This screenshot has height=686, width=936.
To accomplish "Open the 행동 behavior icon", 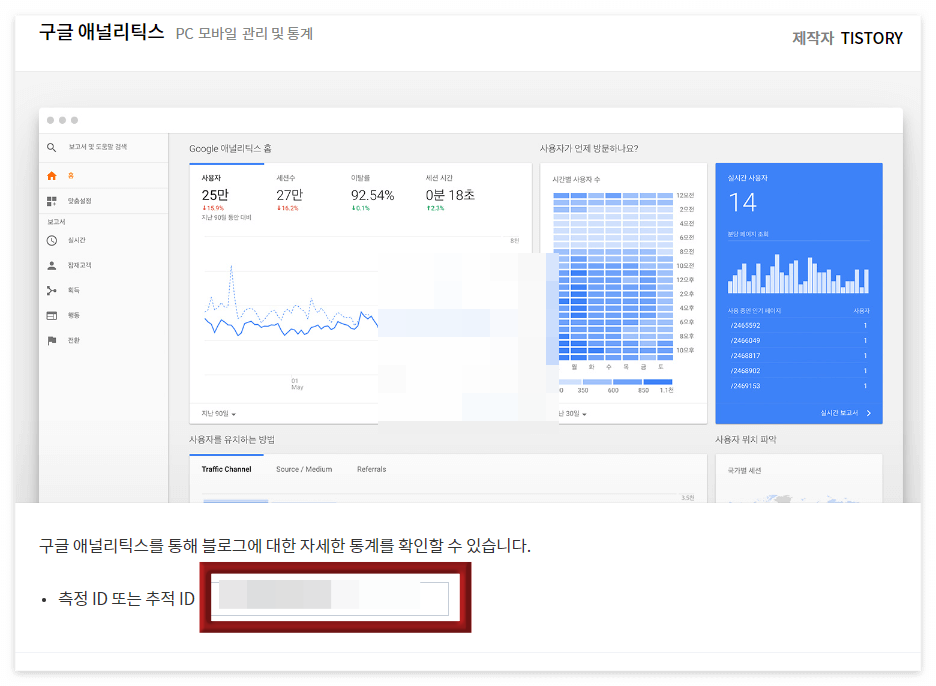I will pyautogui.click(x=52, y=316).
